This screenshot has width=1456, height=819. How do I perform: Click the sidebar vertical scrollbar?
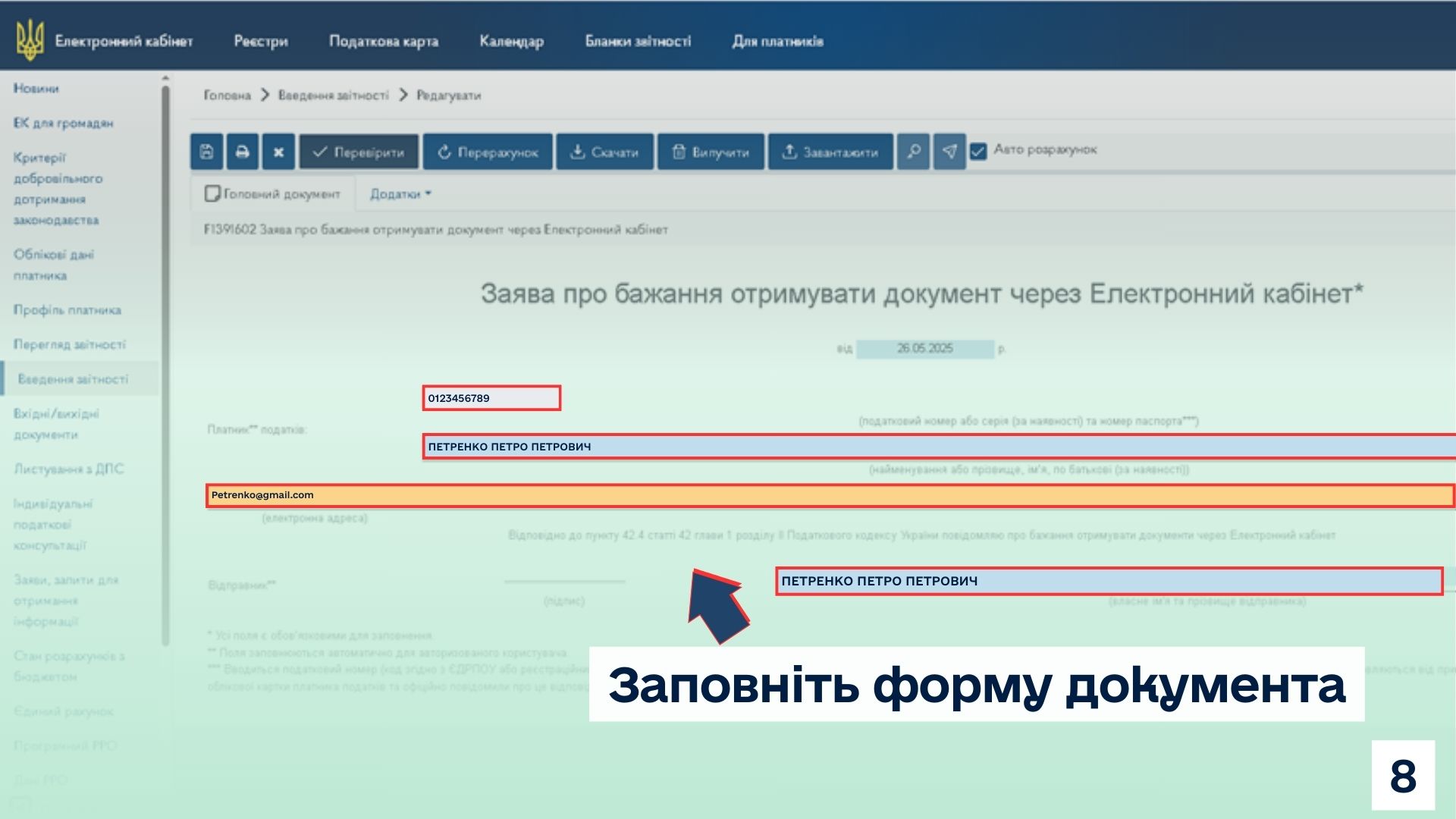pyautogui.click(x=165, y=364)
